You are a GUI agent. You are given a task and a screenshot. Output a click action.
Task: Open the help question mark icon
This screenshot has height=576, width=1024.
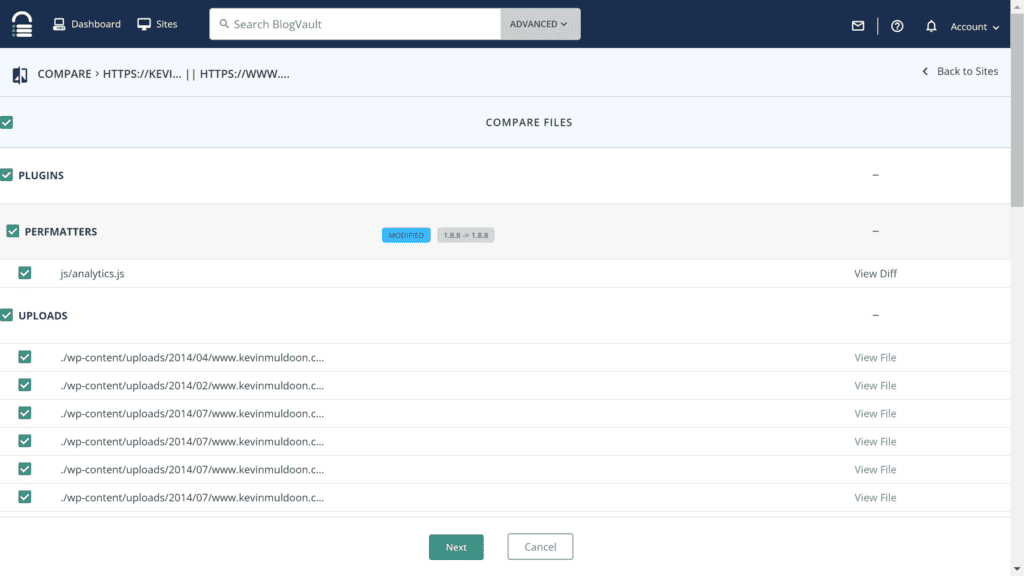point(897,26)
